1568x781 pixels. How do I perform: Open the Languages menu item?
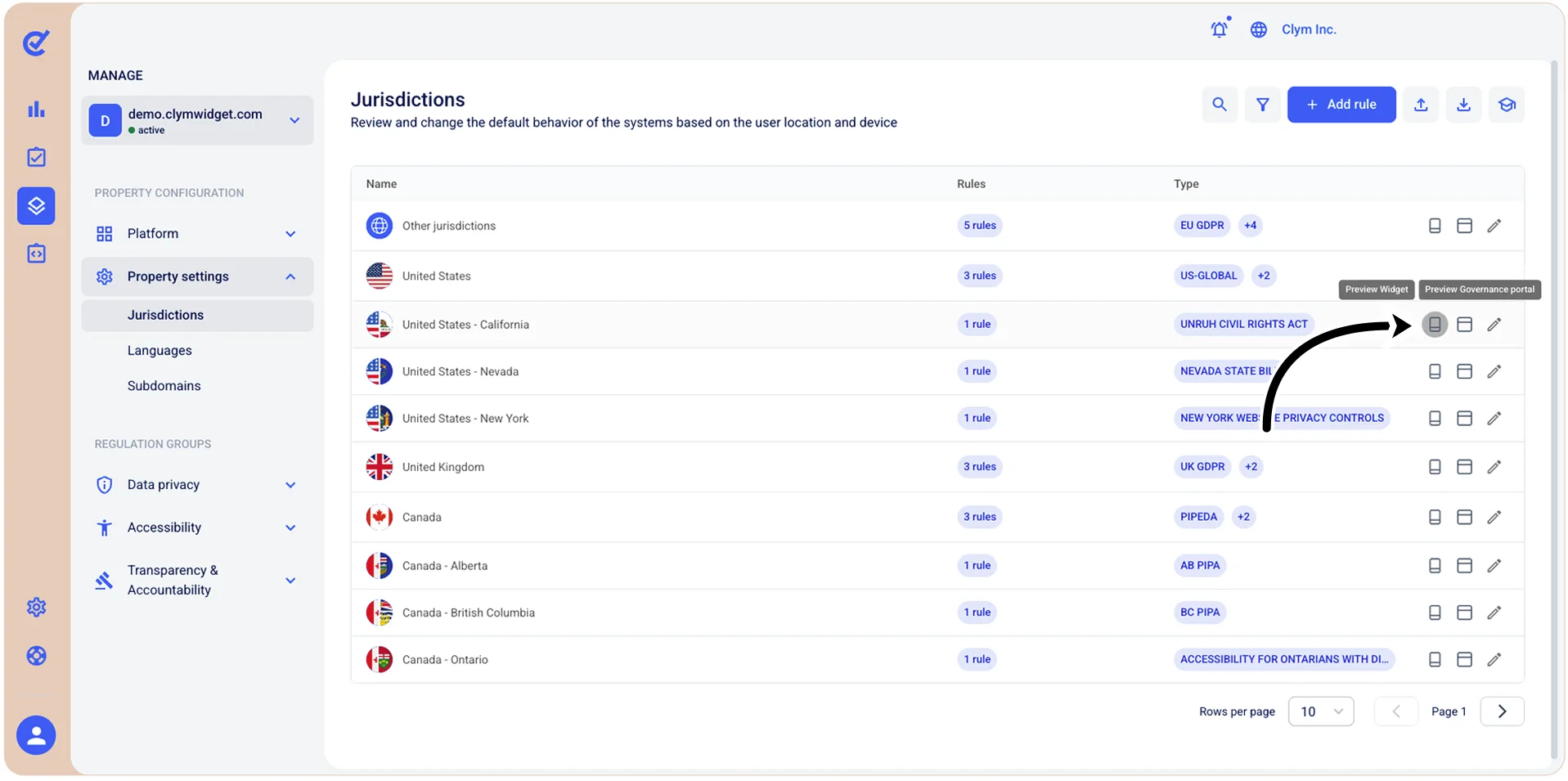[159, 350]
